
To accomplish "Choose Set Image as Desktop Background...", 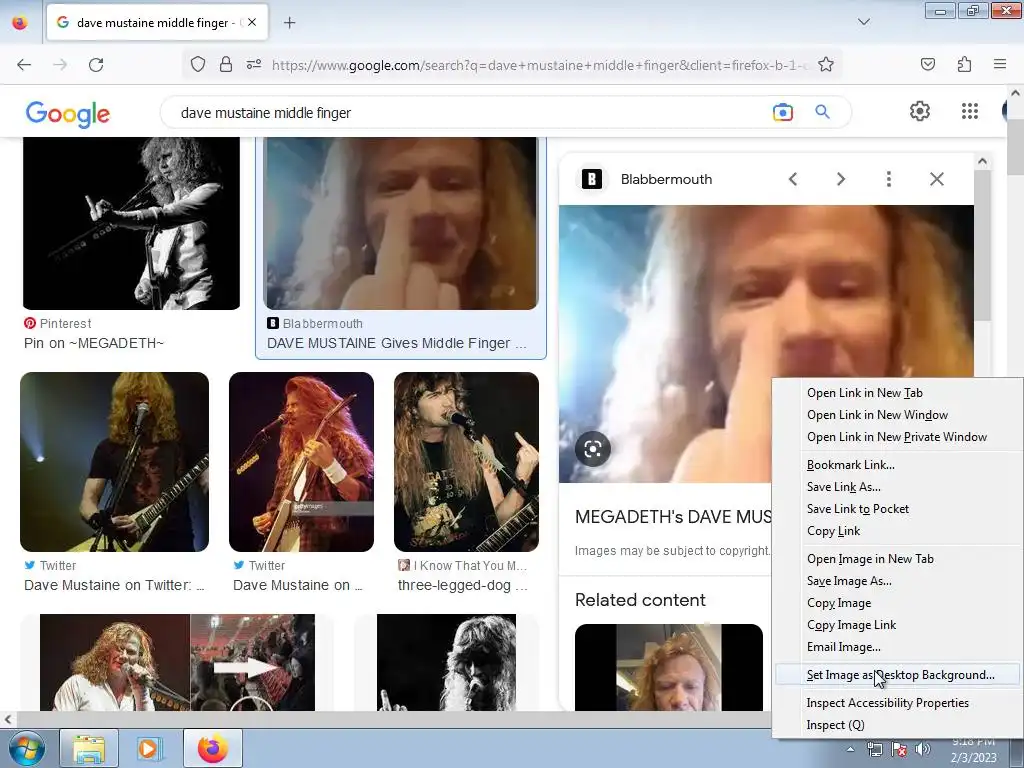I will (x=897, y=675).
